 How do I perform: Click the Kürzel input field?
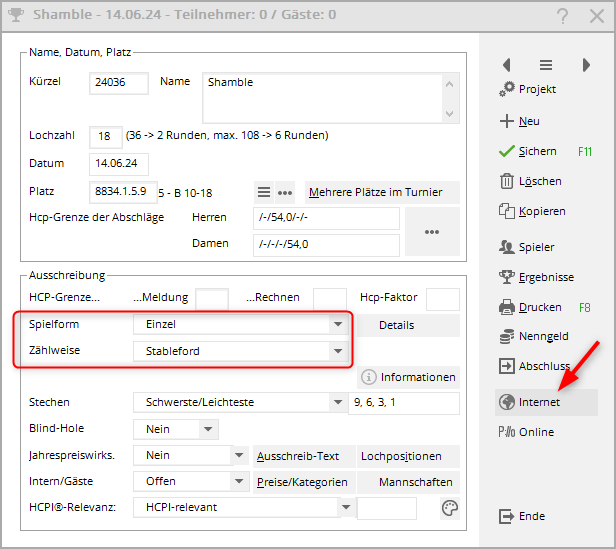tap(119, 83)
